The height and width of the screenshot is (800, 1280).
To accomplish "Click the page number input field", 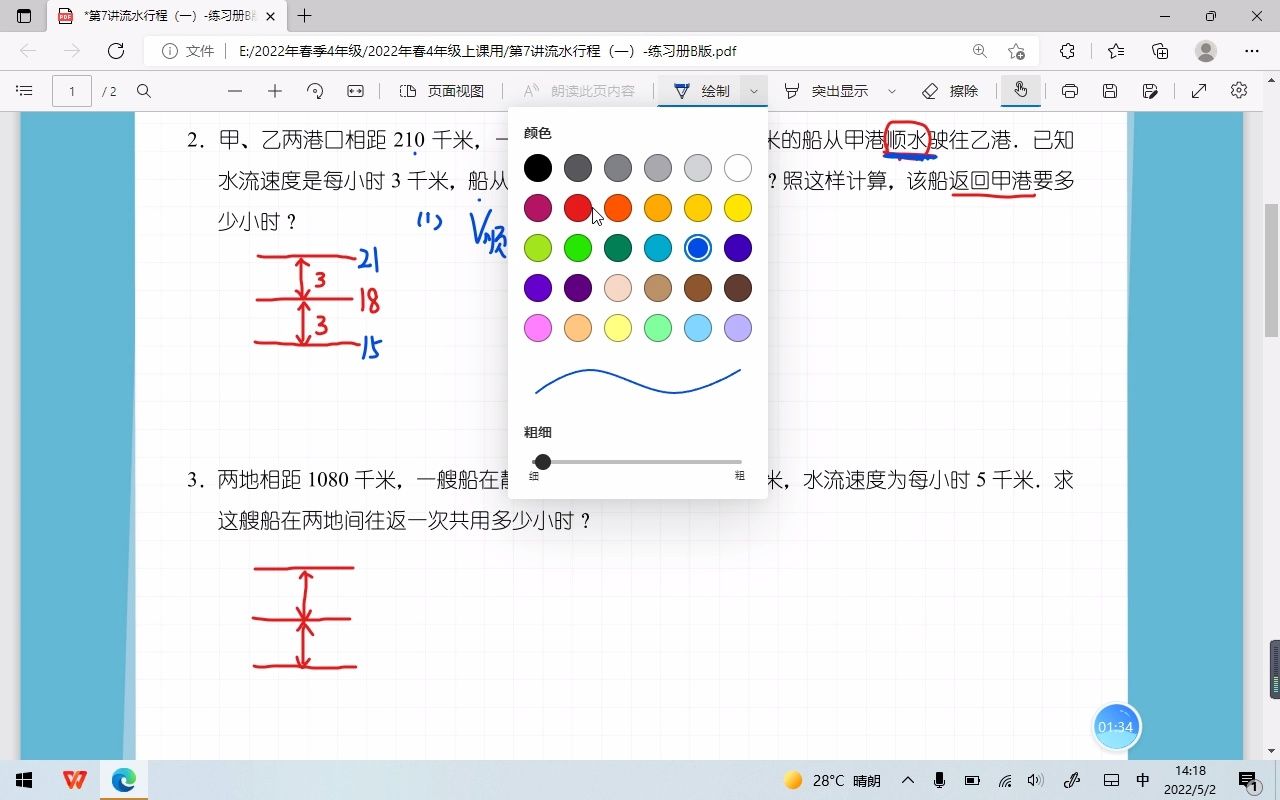I will (72, 91).
